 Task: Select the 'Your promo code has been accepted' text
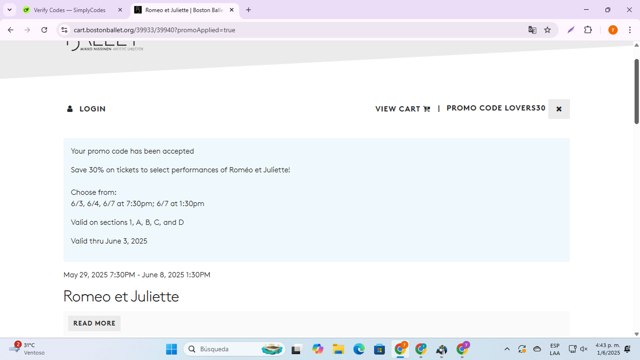(132, 151)
